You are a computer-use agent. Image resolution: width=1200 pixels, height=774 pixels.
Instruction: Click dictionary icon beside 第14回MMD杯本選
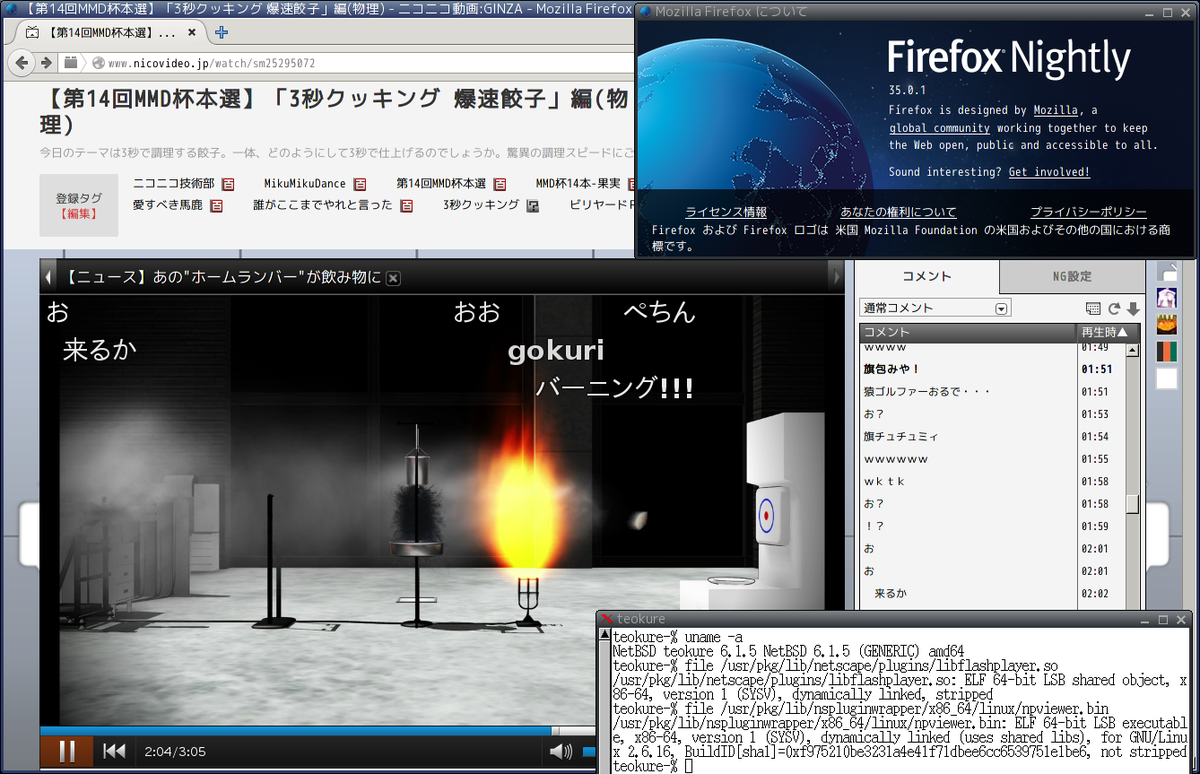pos(500,184)
